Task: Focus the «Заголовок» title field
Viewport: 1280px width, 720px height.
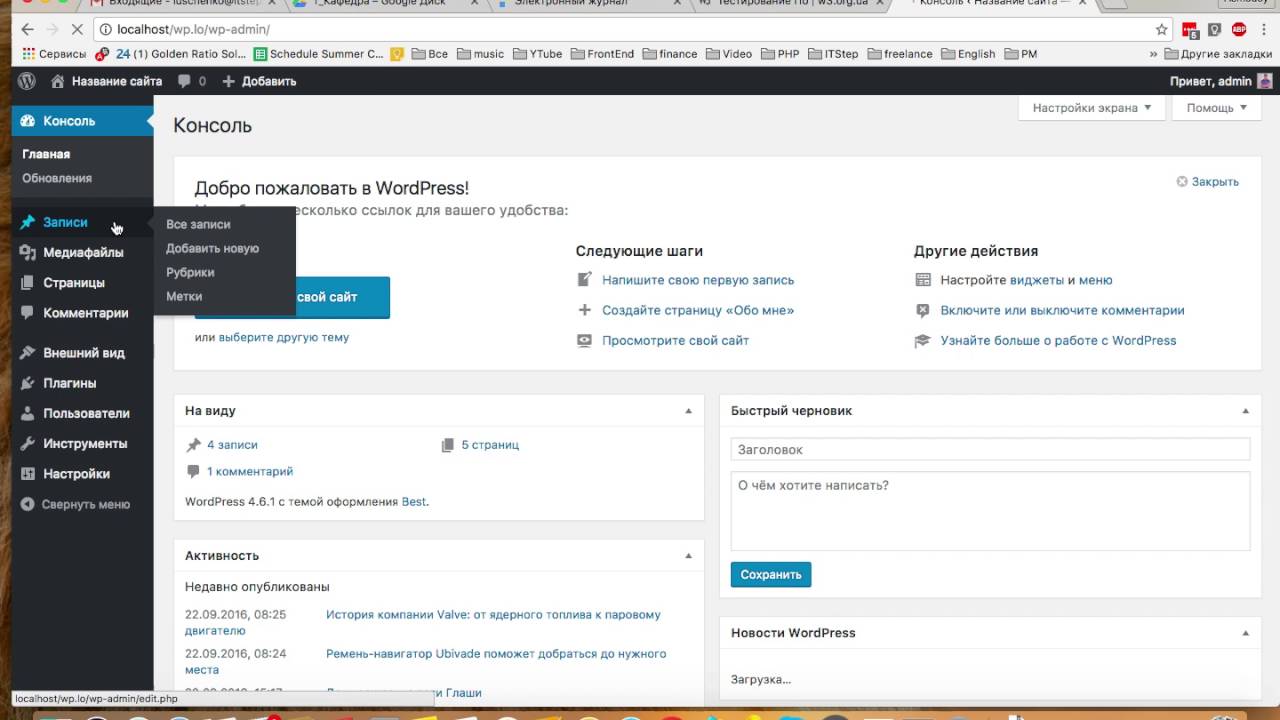Action: coord(990,450)
